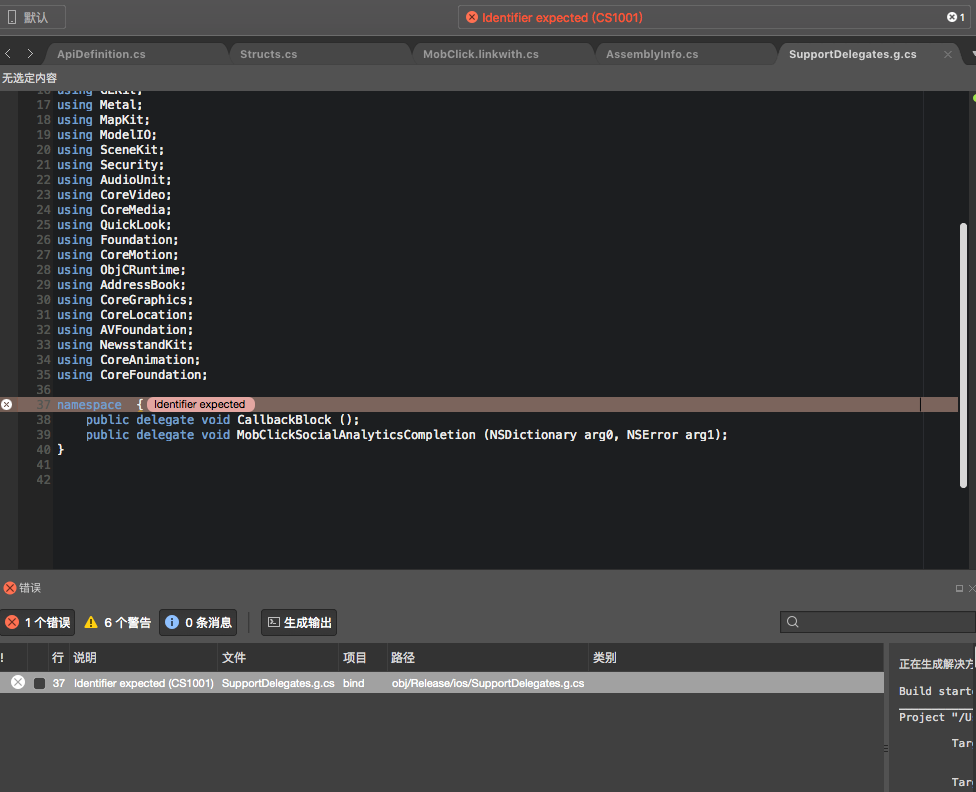Image resolution: width=976 pixels, height=792 pixels.
Task: Click the green marker in the editor's right margin
Action: [x=974, y=98]
